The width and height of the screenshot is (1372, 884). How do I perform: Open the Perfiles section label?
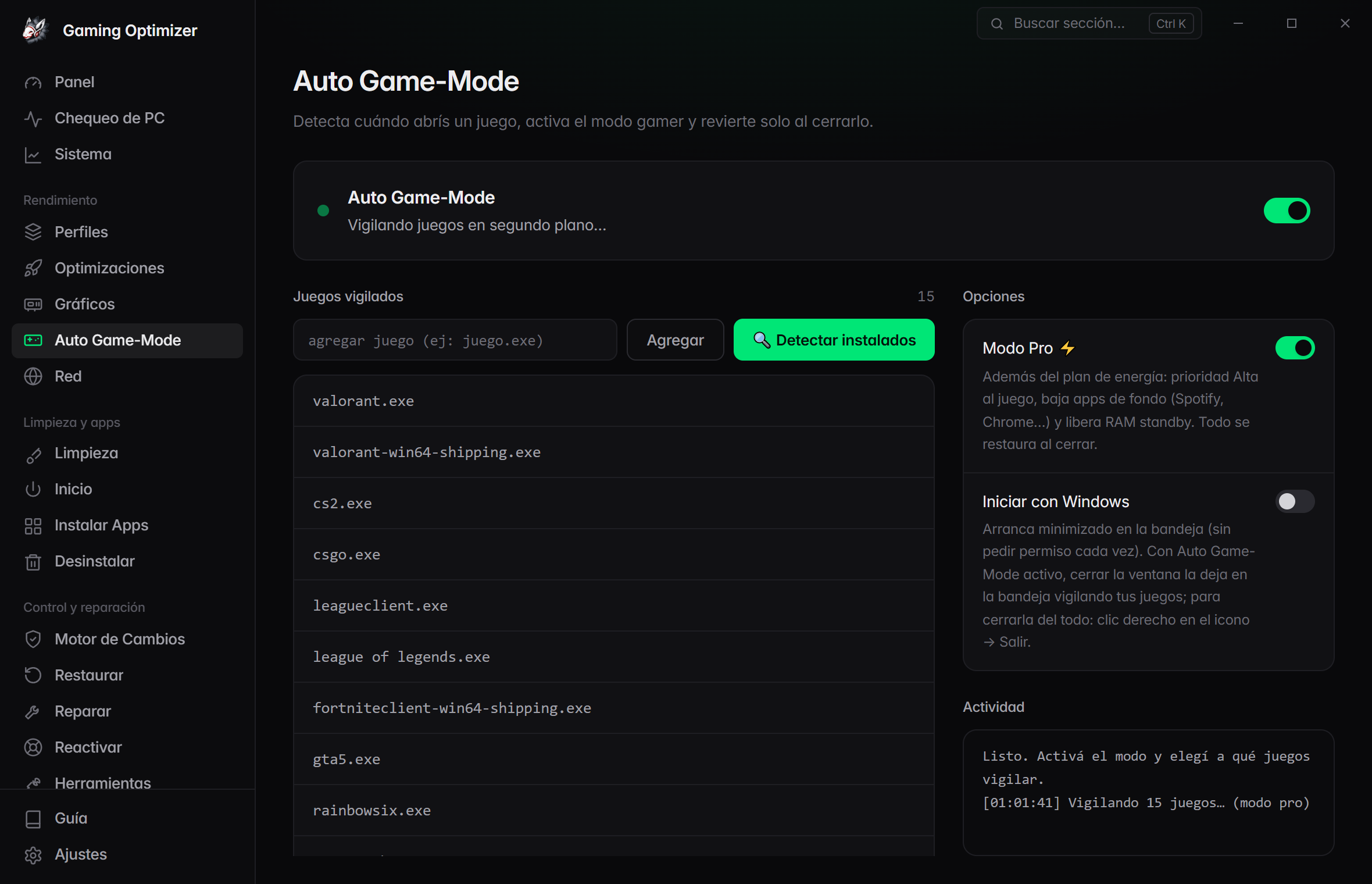(81, 232)
